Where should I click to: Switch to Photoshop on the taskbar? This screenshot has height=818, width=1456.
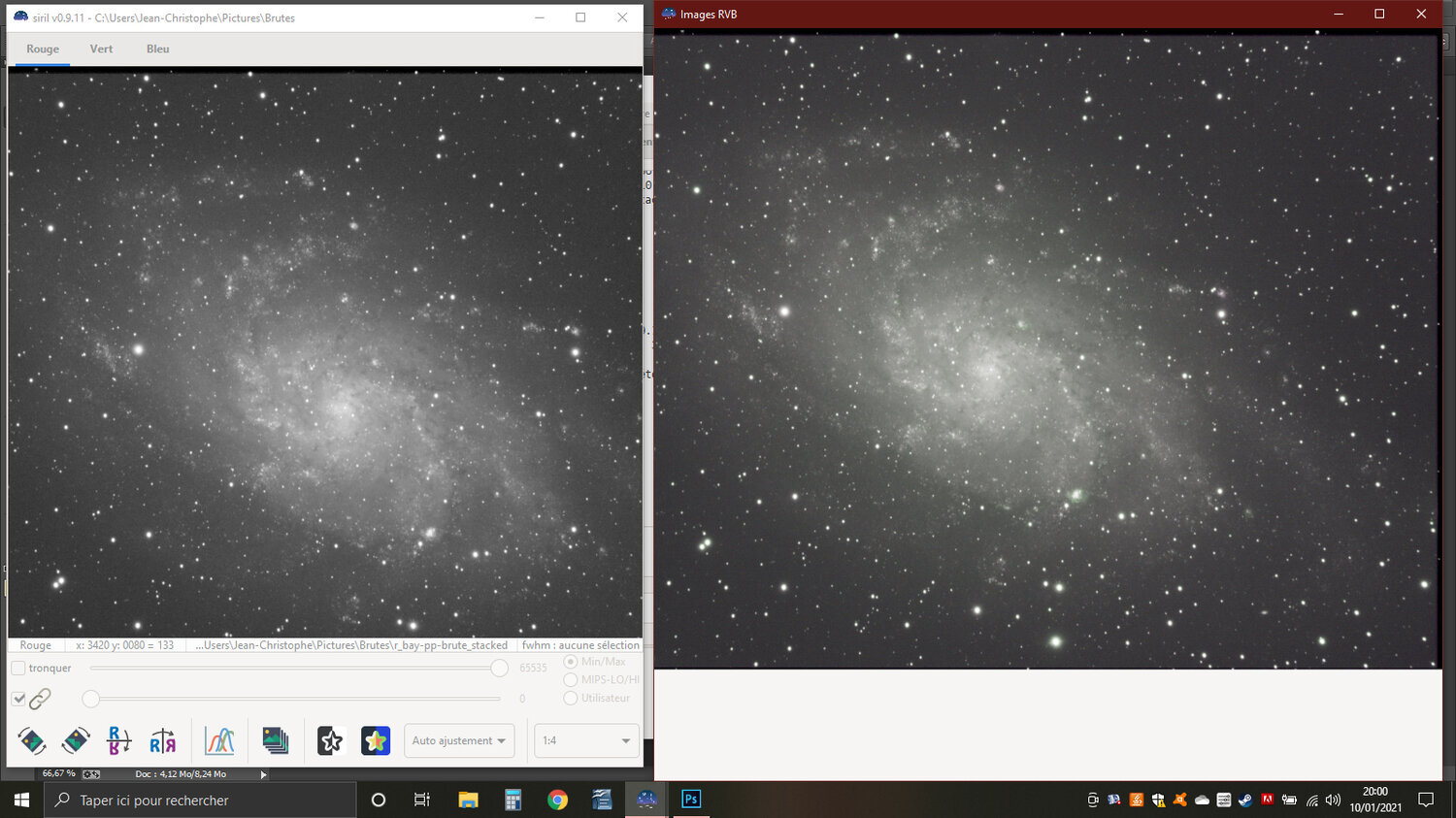click(x=691, y=800)
